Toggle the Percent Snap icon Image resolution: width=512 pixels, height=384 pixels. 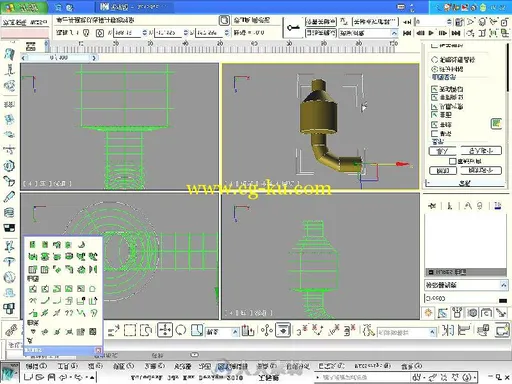(334, 330)
